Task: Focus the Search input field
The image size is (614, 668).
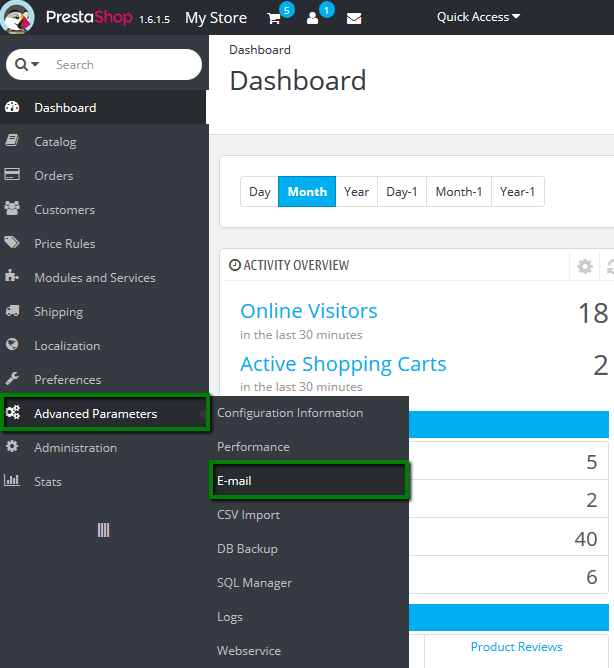Action: [x=126, y=65]
